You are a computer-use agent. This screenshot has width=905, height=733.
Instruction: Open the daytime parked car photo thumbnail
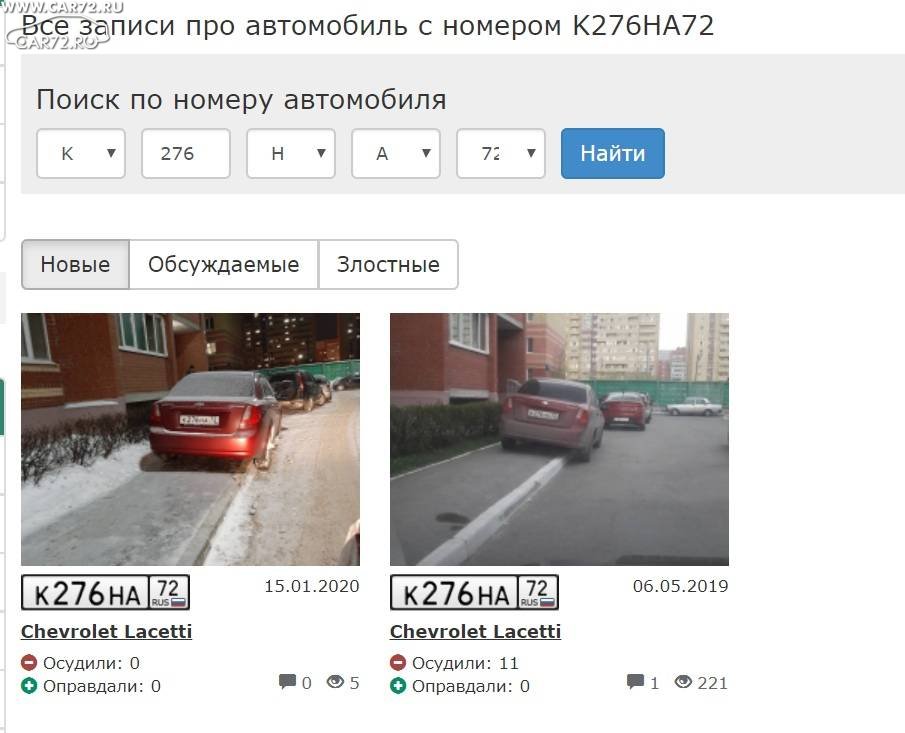click(559, 439)
